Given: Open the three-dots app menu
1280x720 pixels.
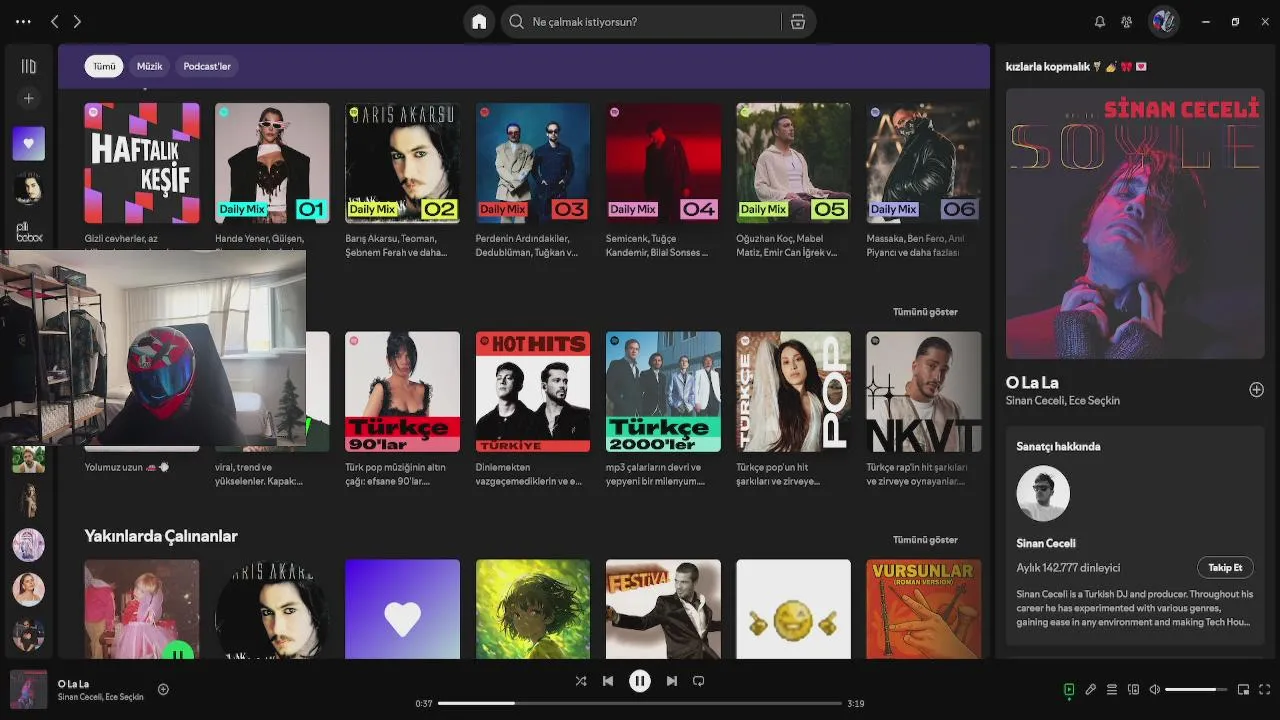Looking at the screenshot, I should (x=23, y=22).
